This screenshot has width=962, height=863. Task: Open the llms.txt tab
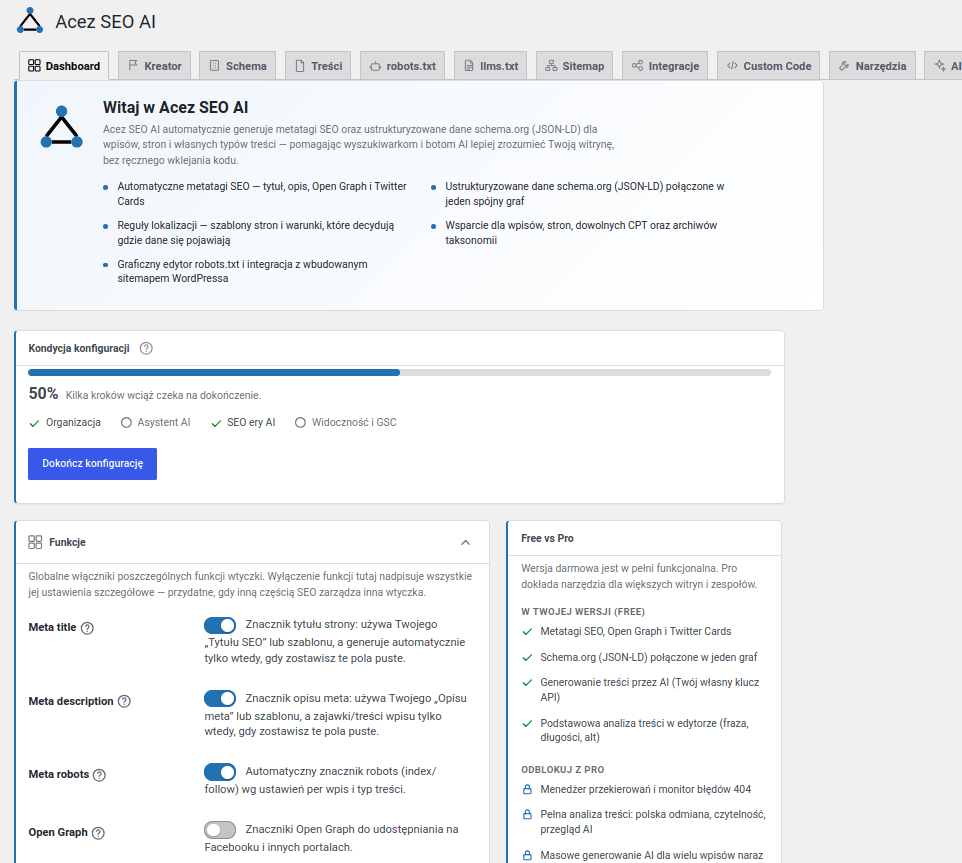(491, 66)
